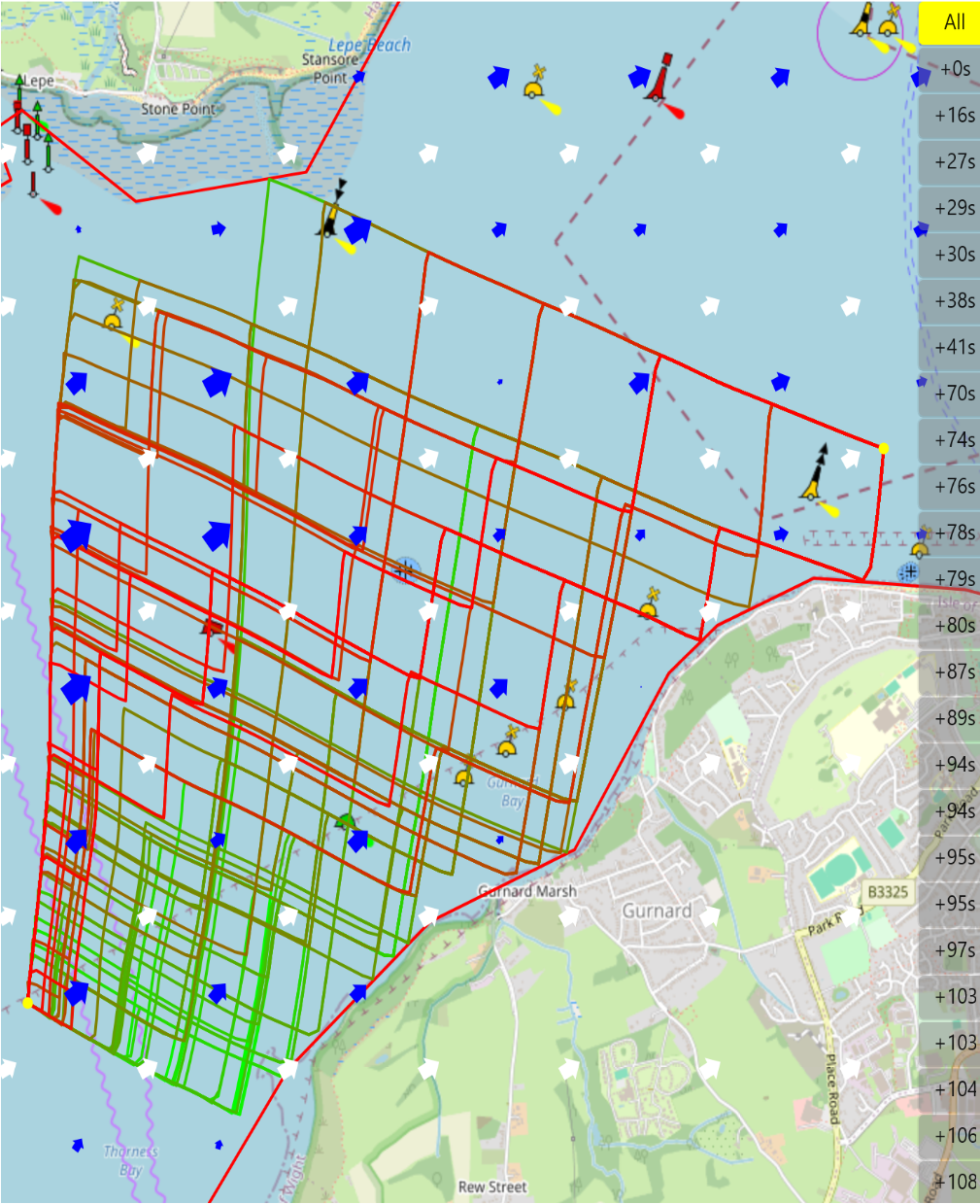
Task: Click the red buoy icon right of Lepe Beach
Action: pos(661,79)
